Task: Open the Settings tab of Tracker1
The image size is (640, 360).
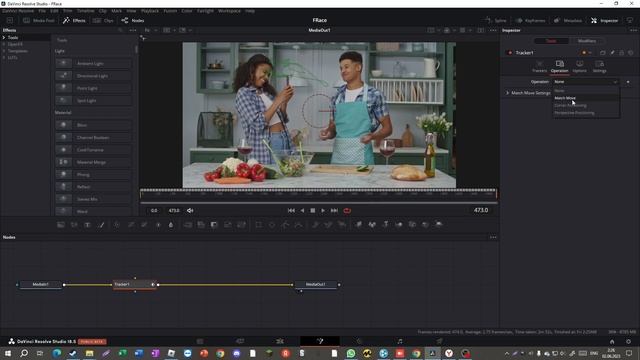Action: tap(599, 67)
